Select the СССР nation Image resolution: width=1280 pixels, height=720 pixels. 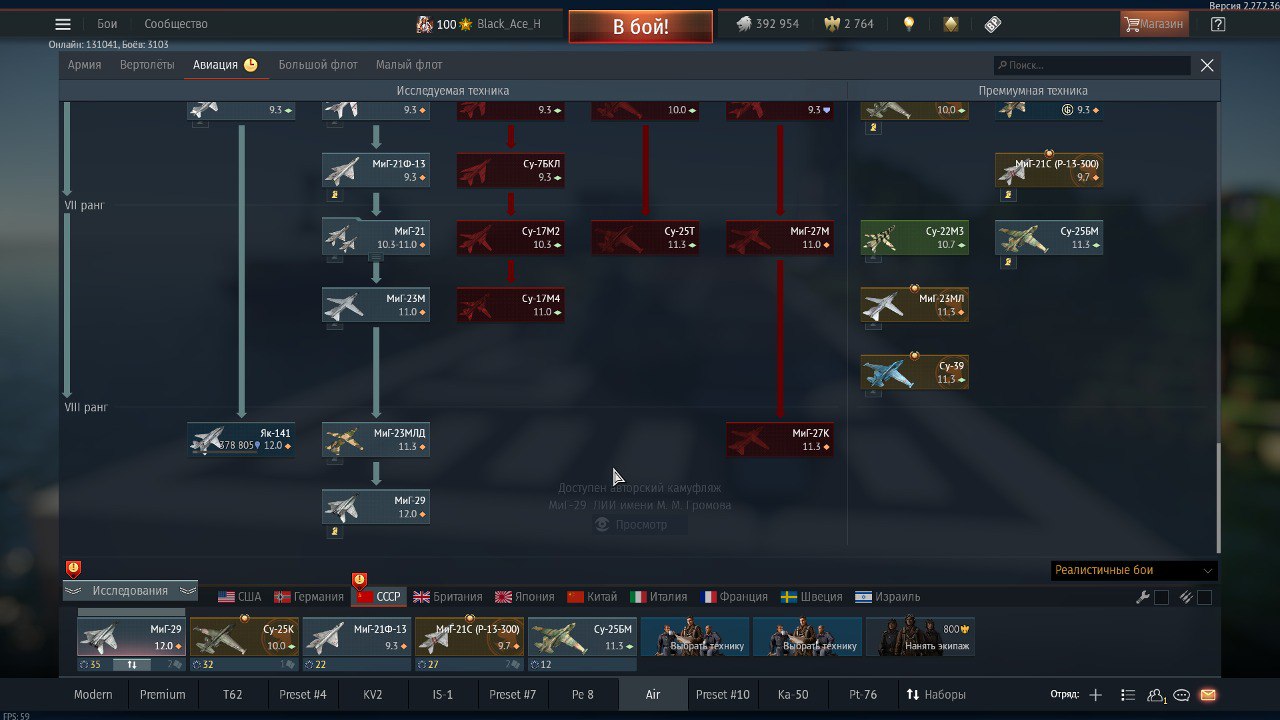pos(379,597)
